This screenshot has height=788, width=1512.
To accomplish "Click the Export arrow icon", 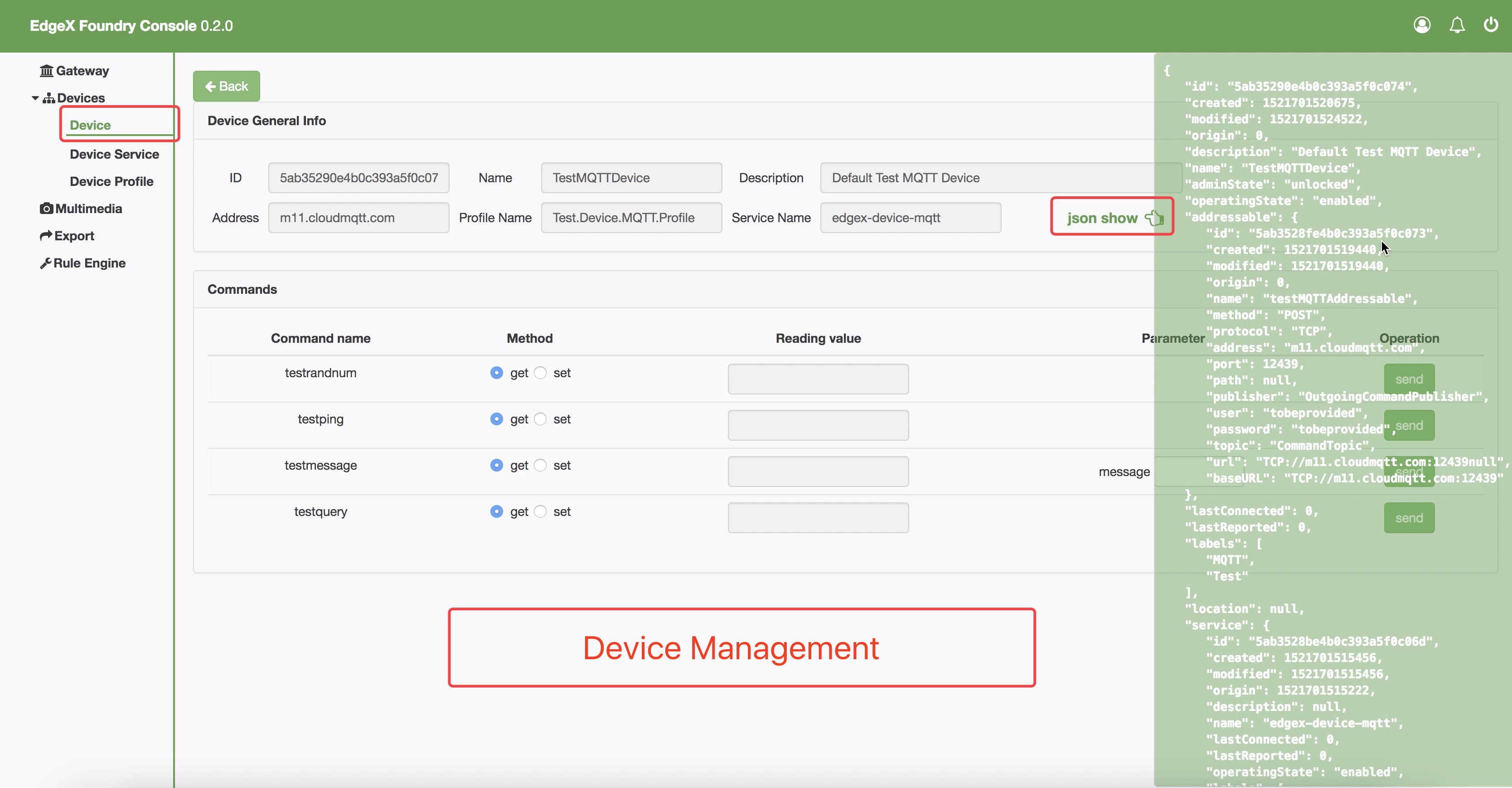I will (x=46, y=235).
